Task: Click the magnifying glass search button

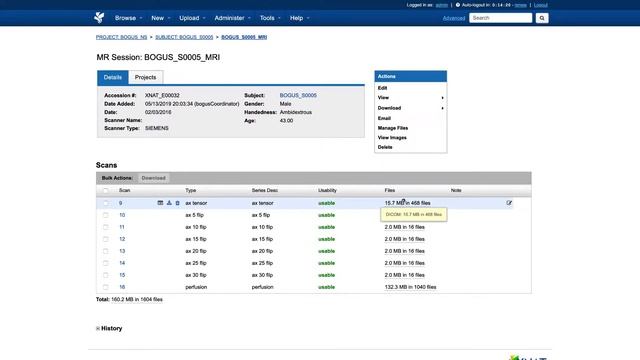Action: [542, 18]
